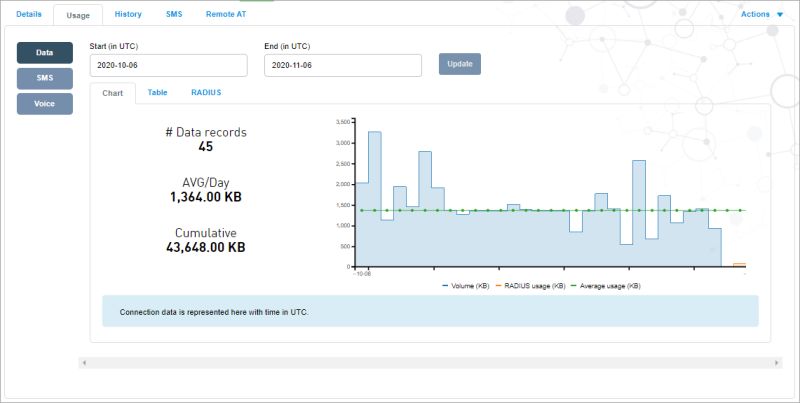
Task: Click the Update button
Action: click(460, 64)
